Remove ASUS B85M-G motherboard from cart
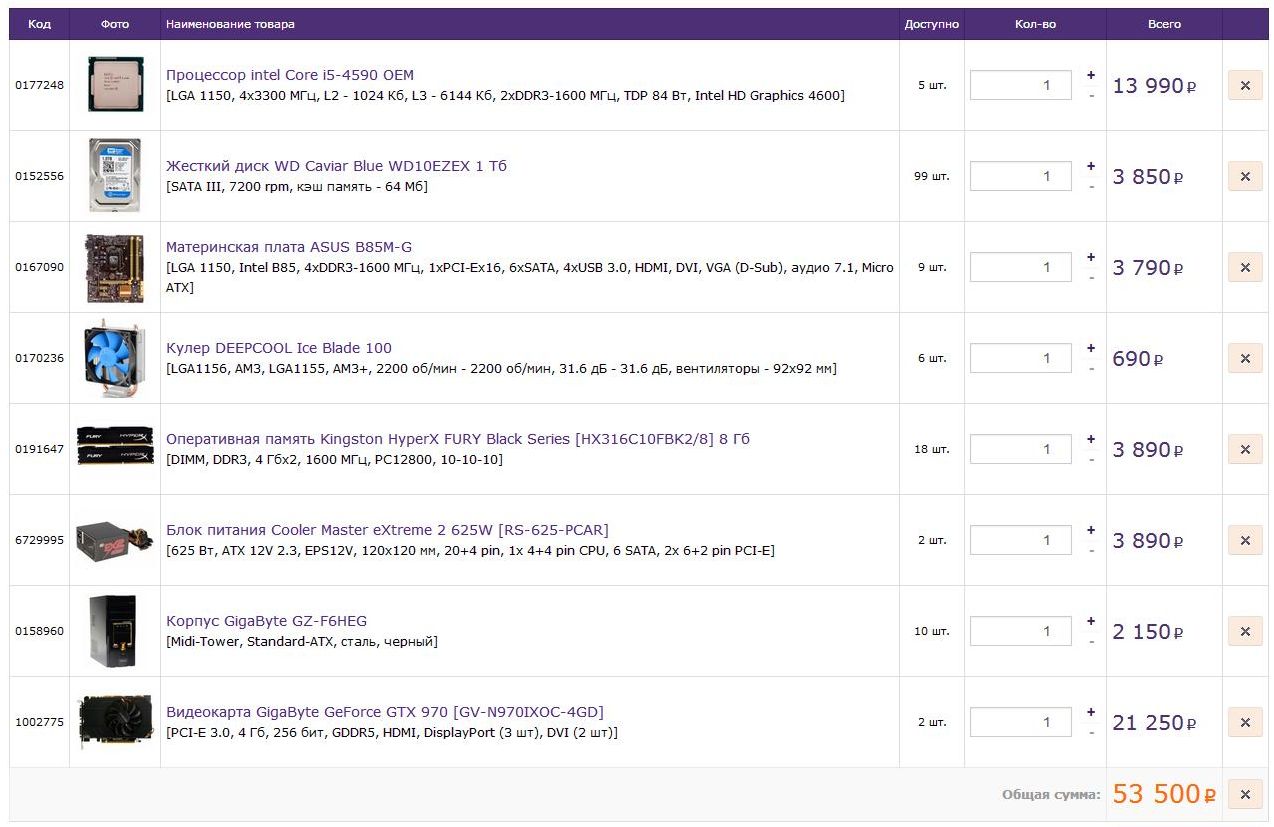The height and width of the screenshot is (827, 1274). point(1245,267)
